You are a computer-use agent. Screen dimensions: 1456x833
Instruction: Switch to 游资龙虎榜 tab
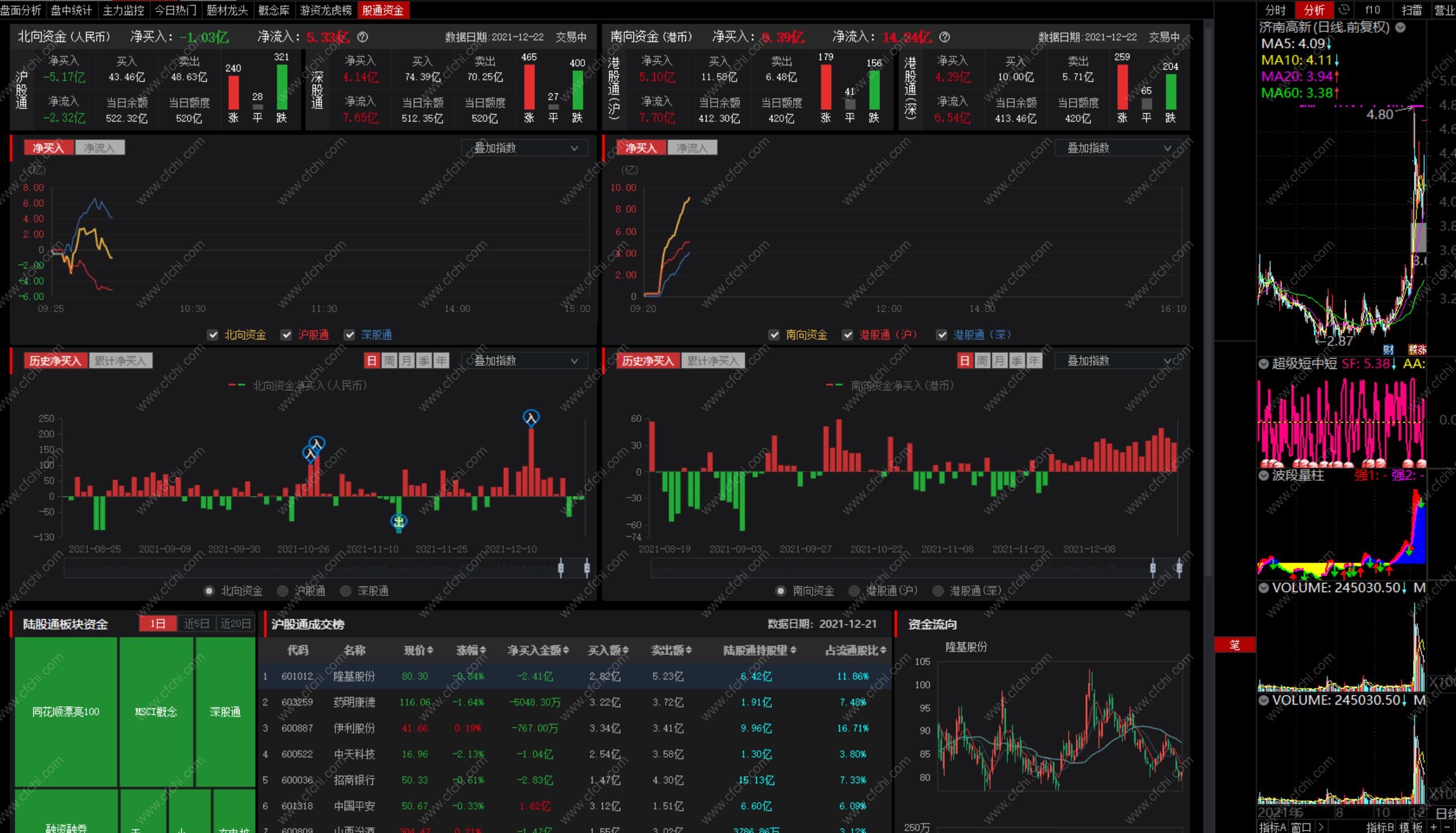pos(326,10)
